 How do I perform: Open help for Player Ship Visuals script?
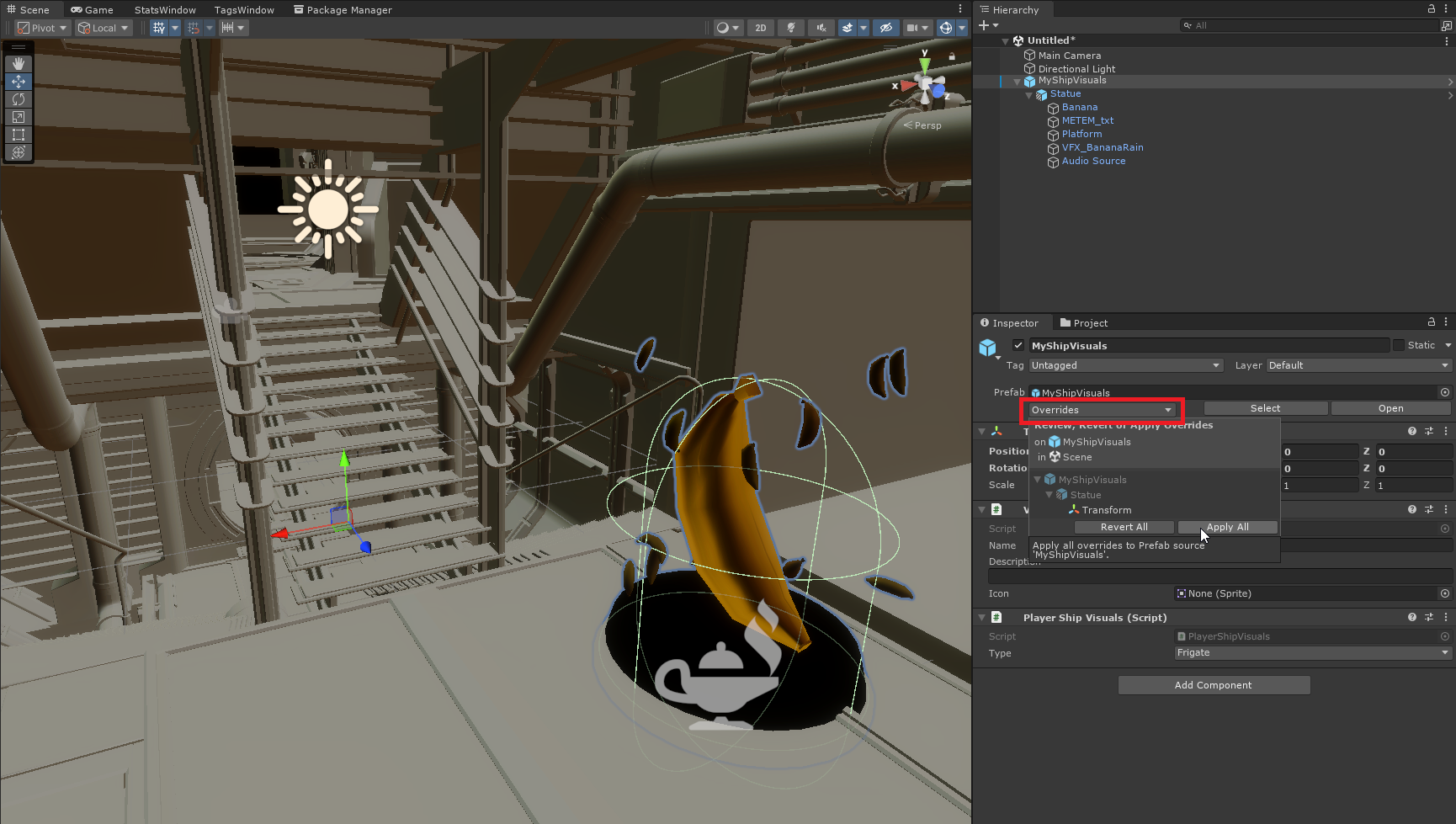click(x=1411, y=618)
